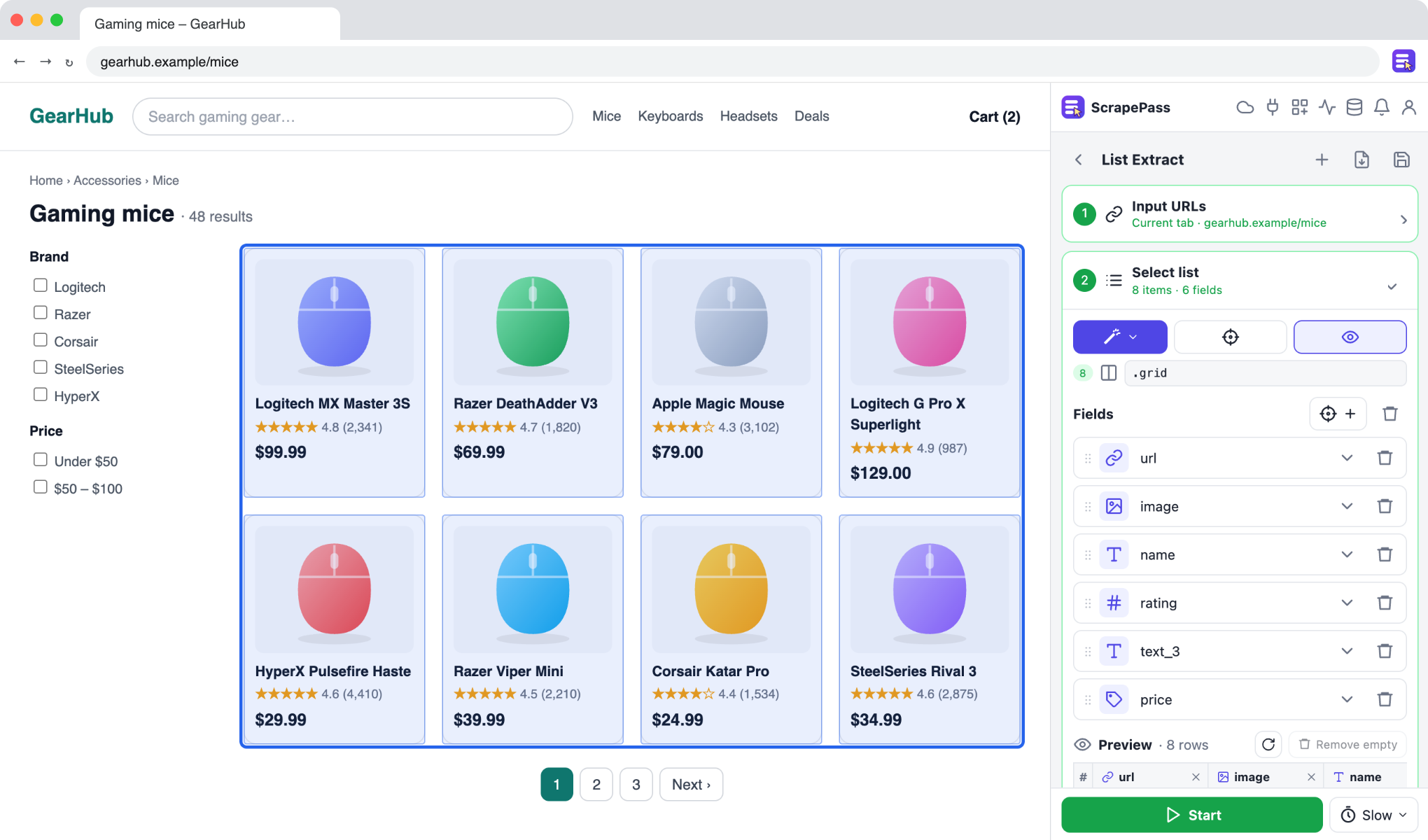Toggle the eye highlight view button
This screenshot has height=840, width=1428.
click(x=1350, y=337)
